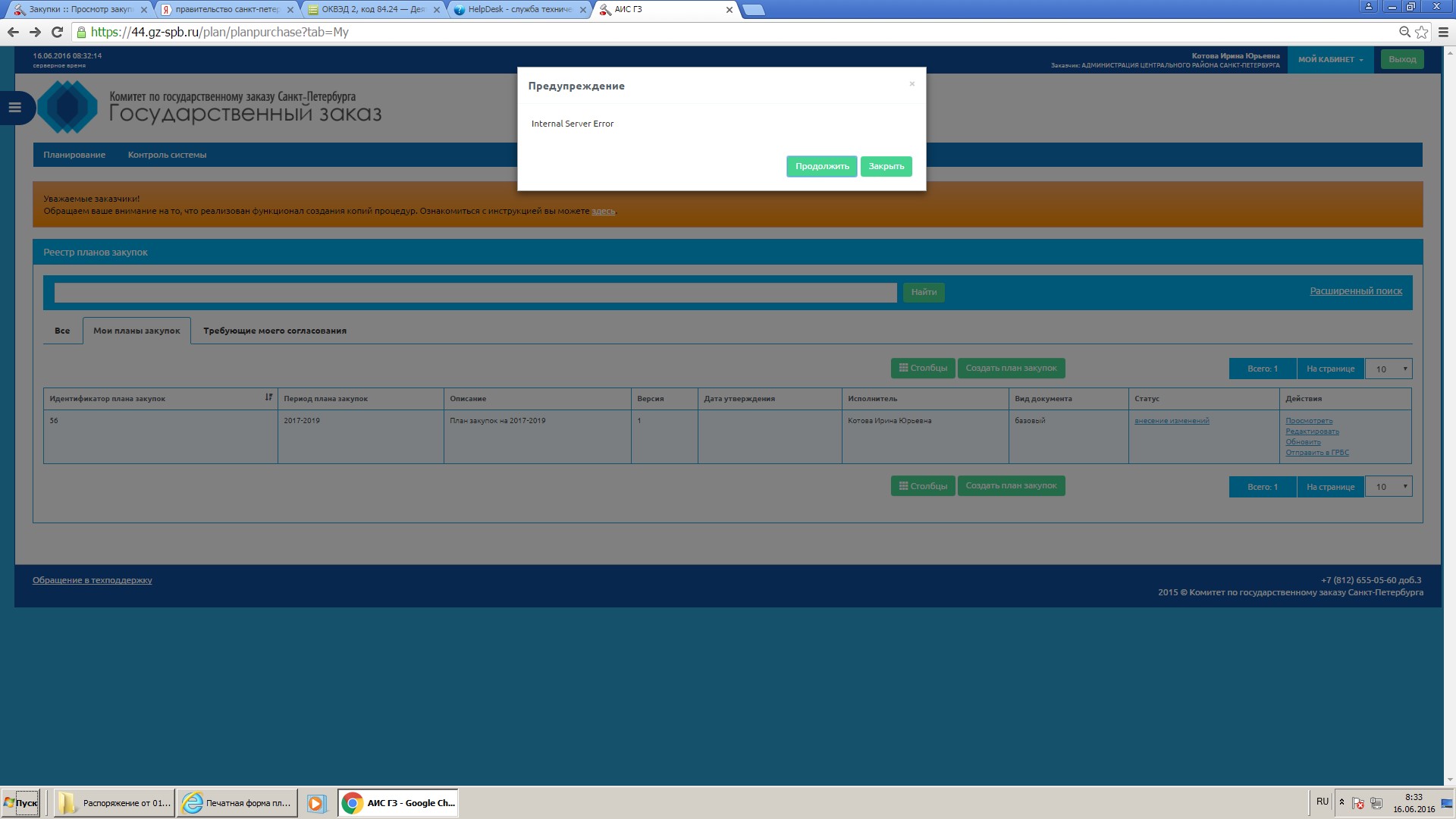
Task: Click the browser reload page icon
Action: click(57, 32)
